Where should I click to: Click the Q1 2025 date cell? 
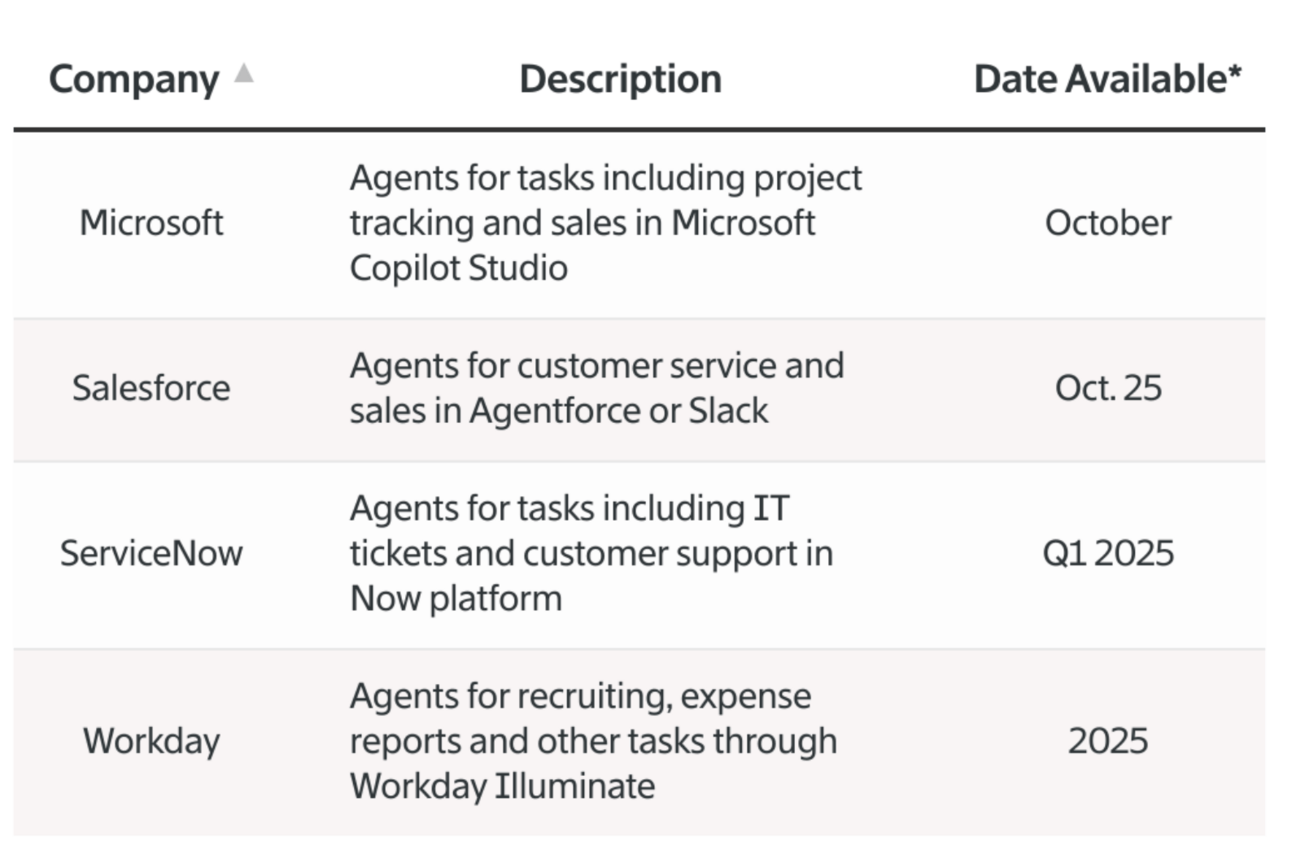point(1108,553)
